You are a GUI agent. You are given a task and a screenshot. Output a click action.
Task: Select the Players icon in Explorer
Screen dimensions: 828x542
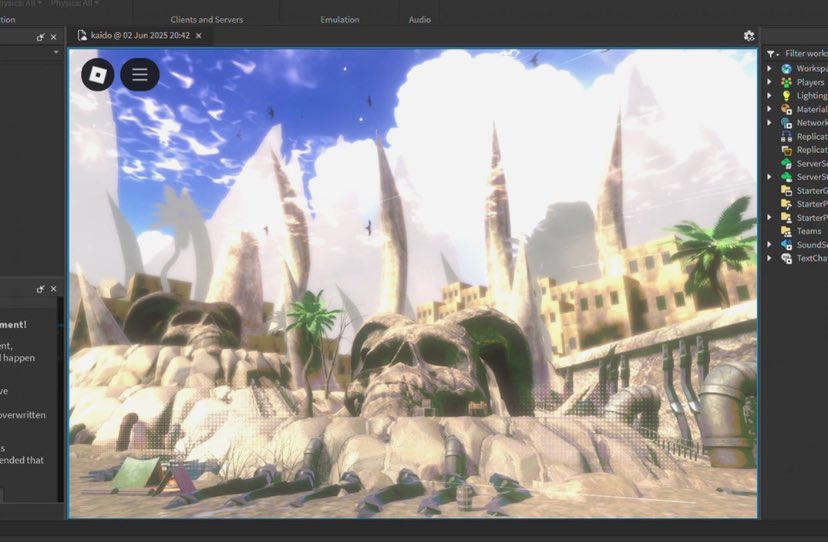786,82
